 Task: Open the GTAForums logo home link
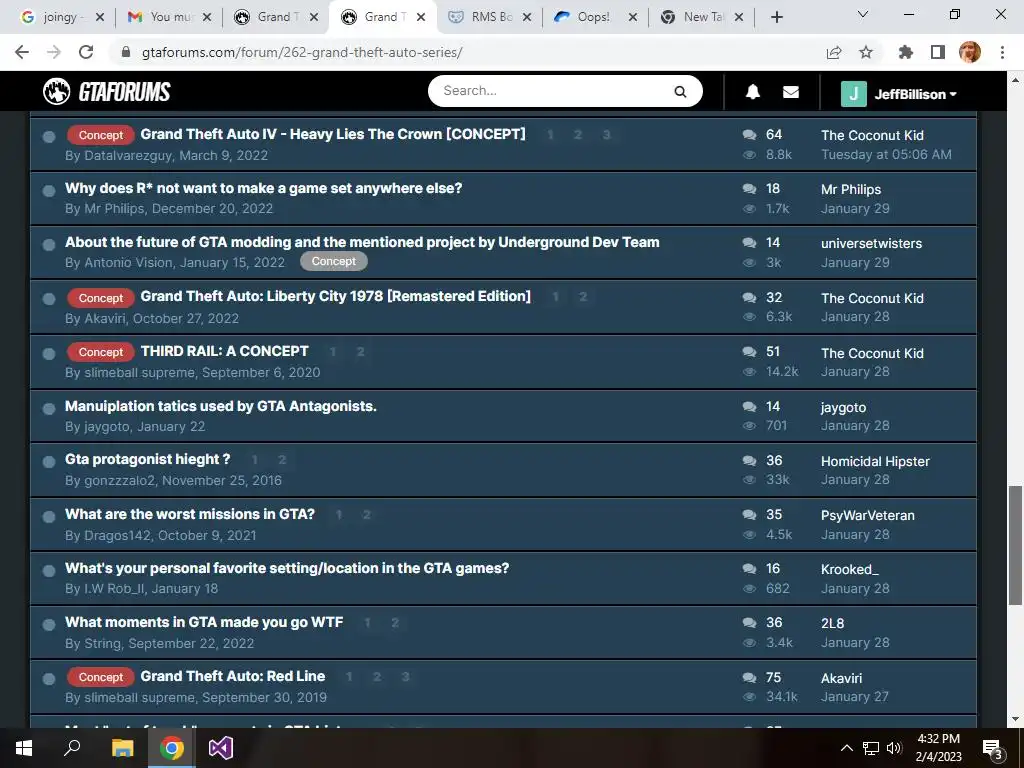point(106,91)
